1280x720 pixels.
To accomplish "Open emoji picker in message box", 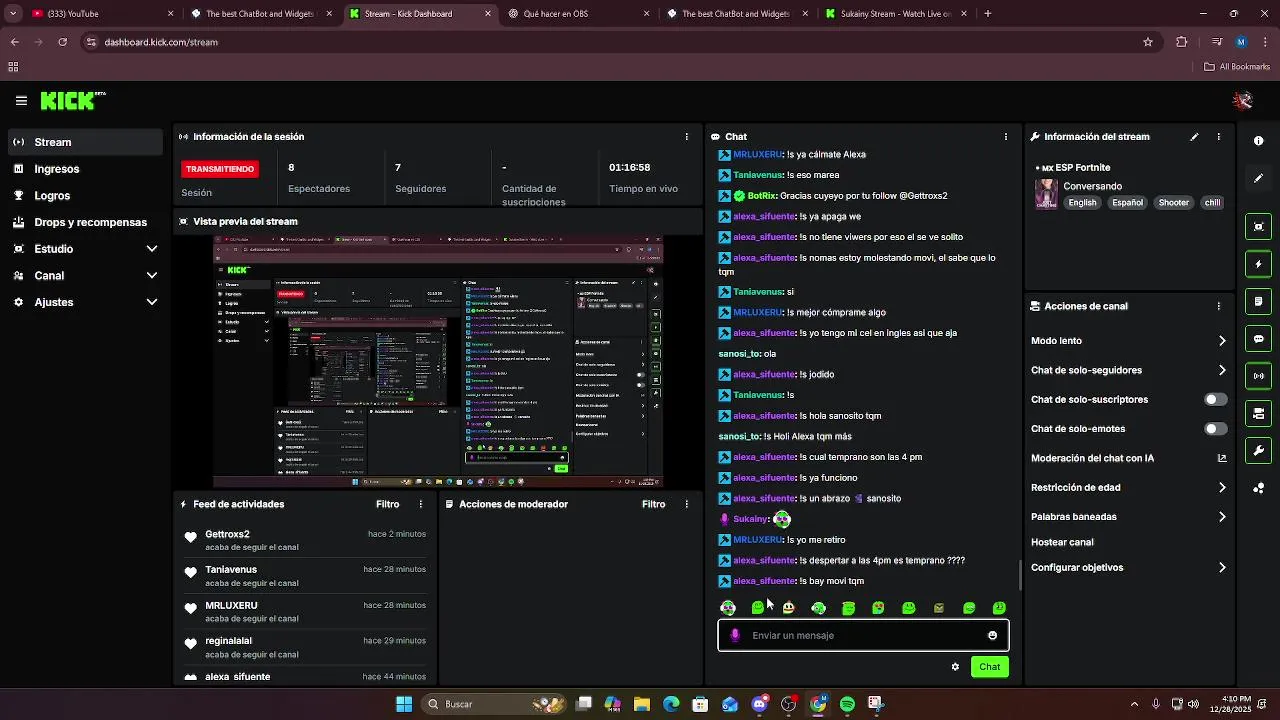I will 992,636.
